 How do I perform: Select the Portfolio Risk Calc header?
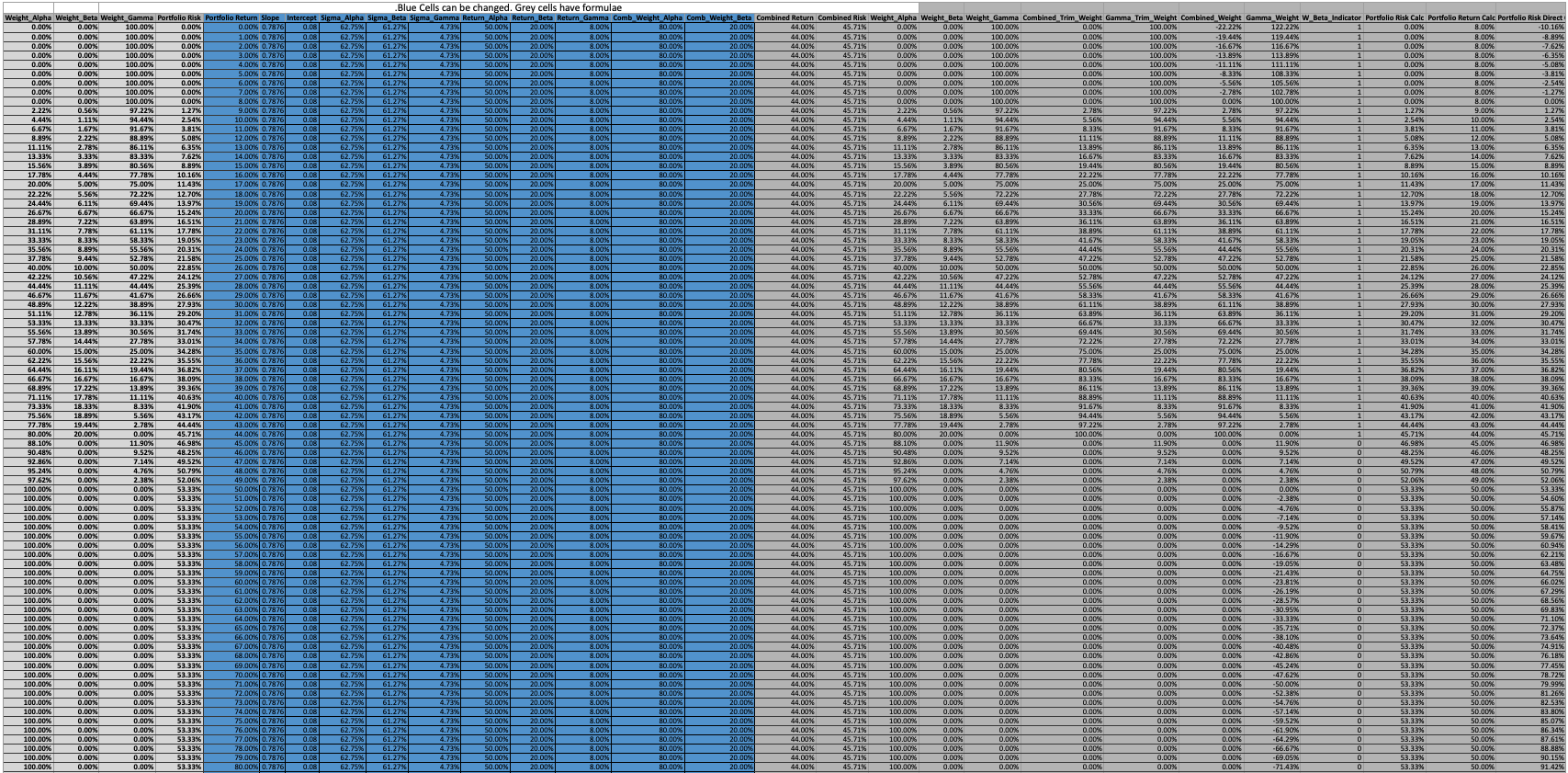click(1394, 17)
